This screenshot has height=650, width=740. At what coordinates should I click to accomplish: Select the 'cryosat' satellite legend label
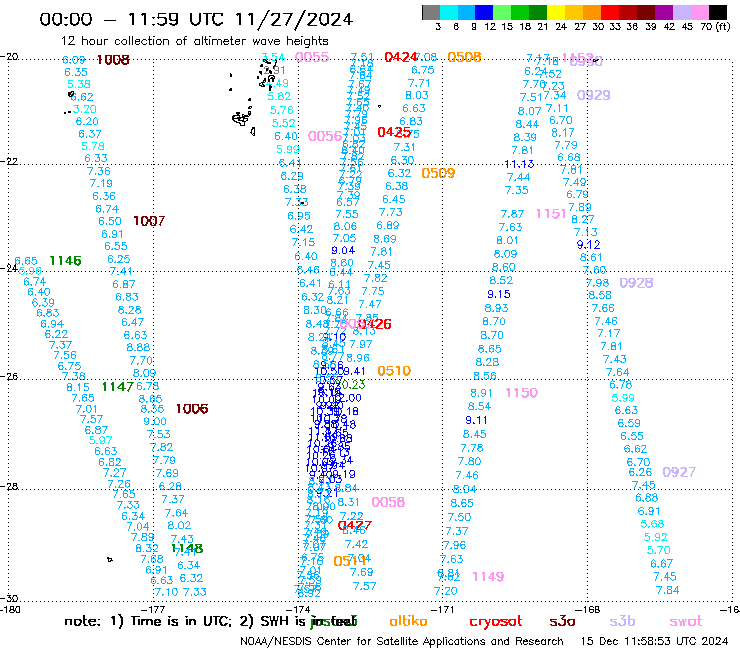[496, 621]
